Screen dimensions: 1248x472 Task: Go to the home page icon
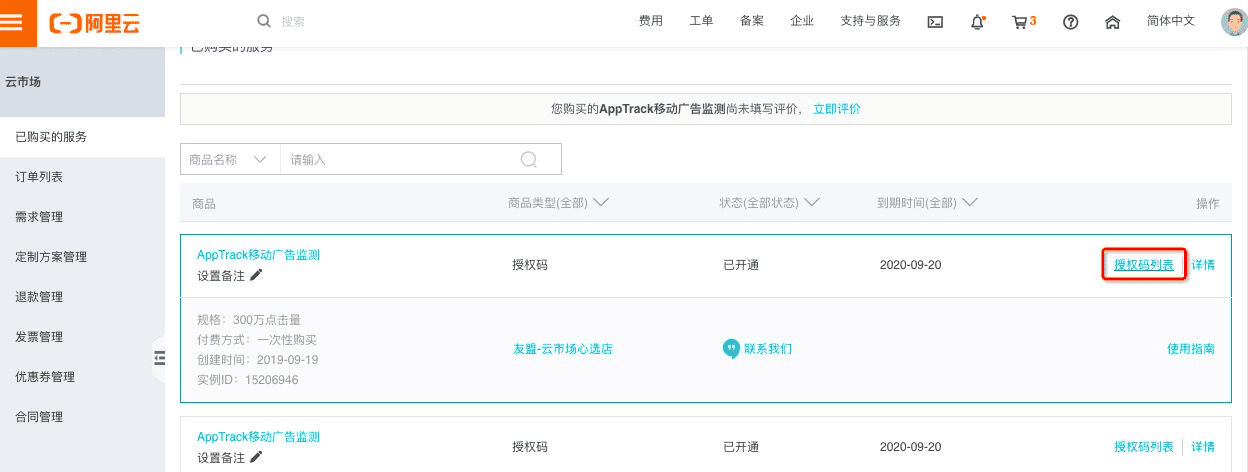(x=1112, y=22)
